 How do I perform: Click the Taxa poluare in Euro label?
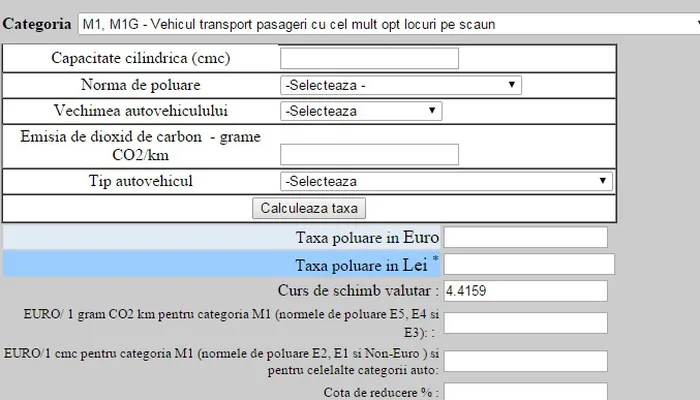pos(367,238)
